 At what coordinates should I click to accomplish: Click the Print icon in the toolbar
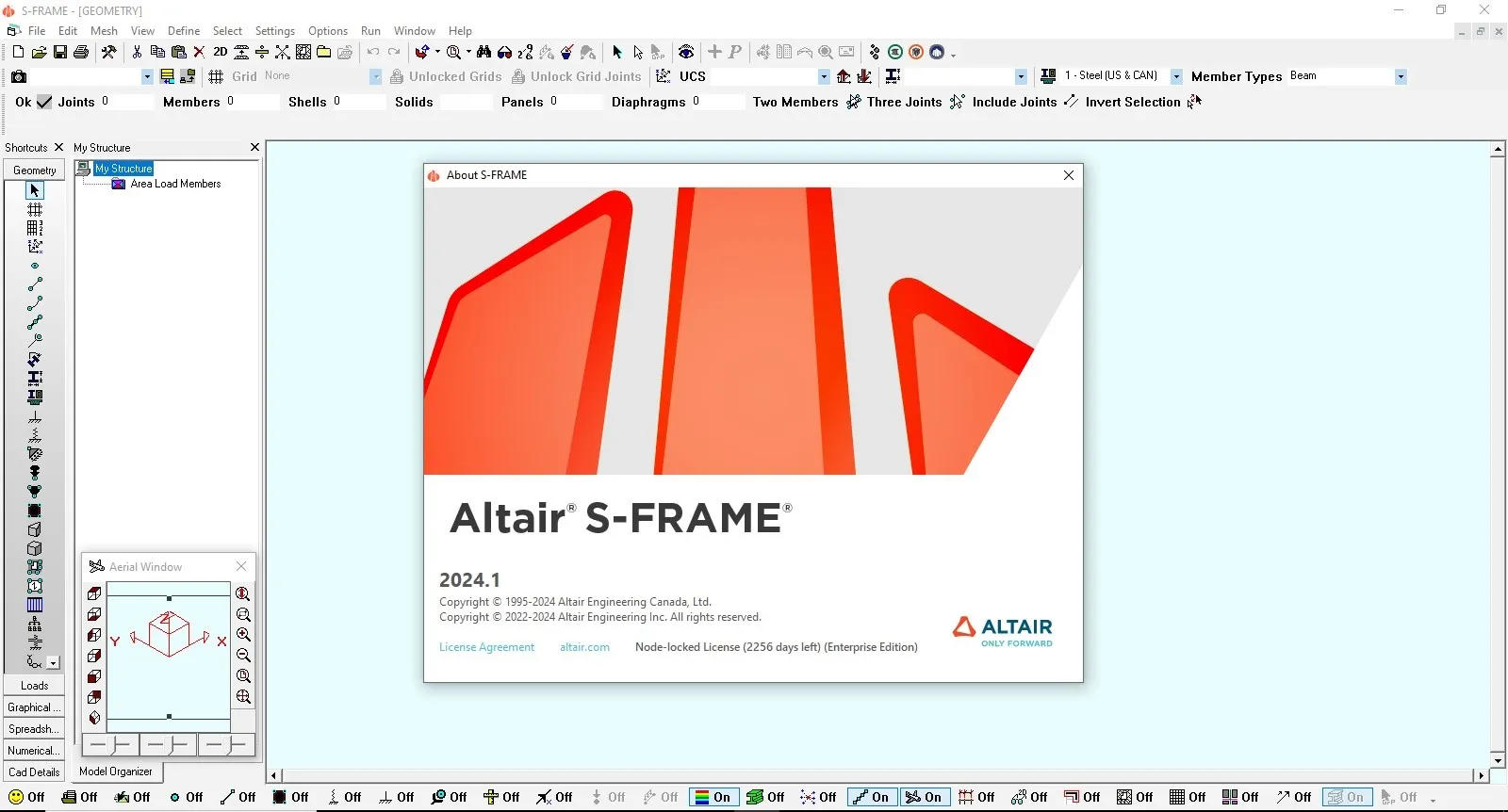tap(81, 52)
